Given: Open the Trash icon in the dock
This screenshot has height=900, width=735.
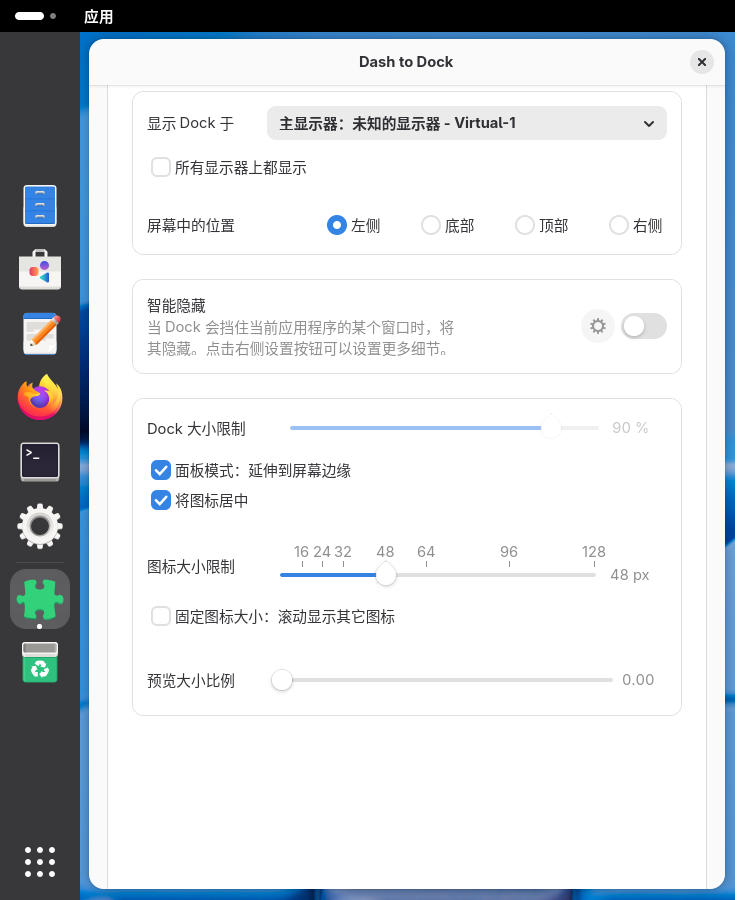Looking at the screenshot, I should coord(40,662).
